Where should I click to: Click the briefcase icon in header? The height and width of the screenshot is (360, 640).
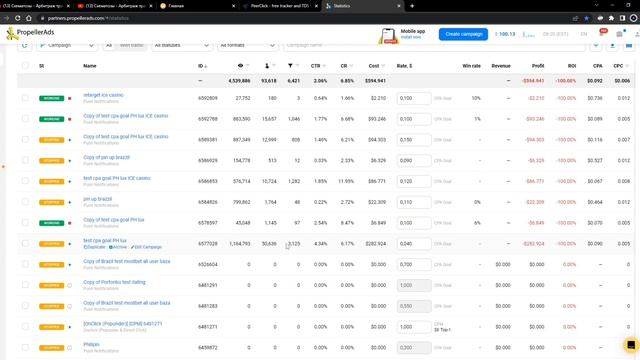(x=620, y=34)
